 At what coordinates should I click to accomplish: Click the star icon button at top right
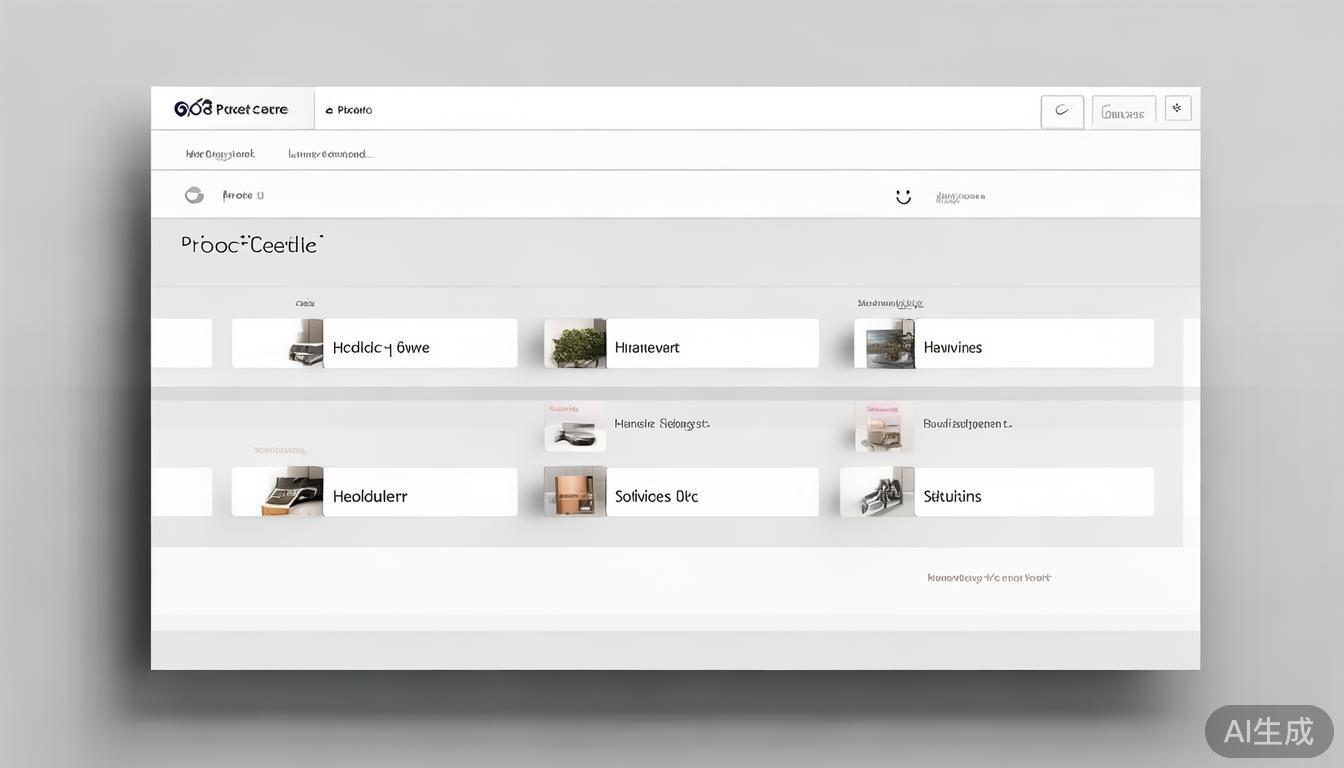click(x=1177, y=108)
